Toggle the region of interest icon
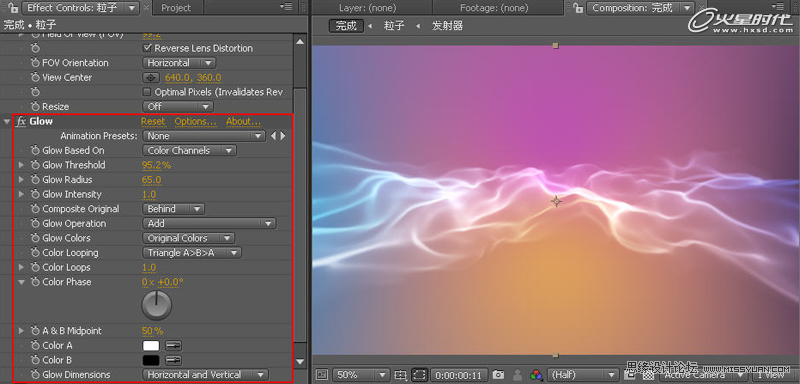The height and width of the screenshot is (384, 800). click(418, 375)
